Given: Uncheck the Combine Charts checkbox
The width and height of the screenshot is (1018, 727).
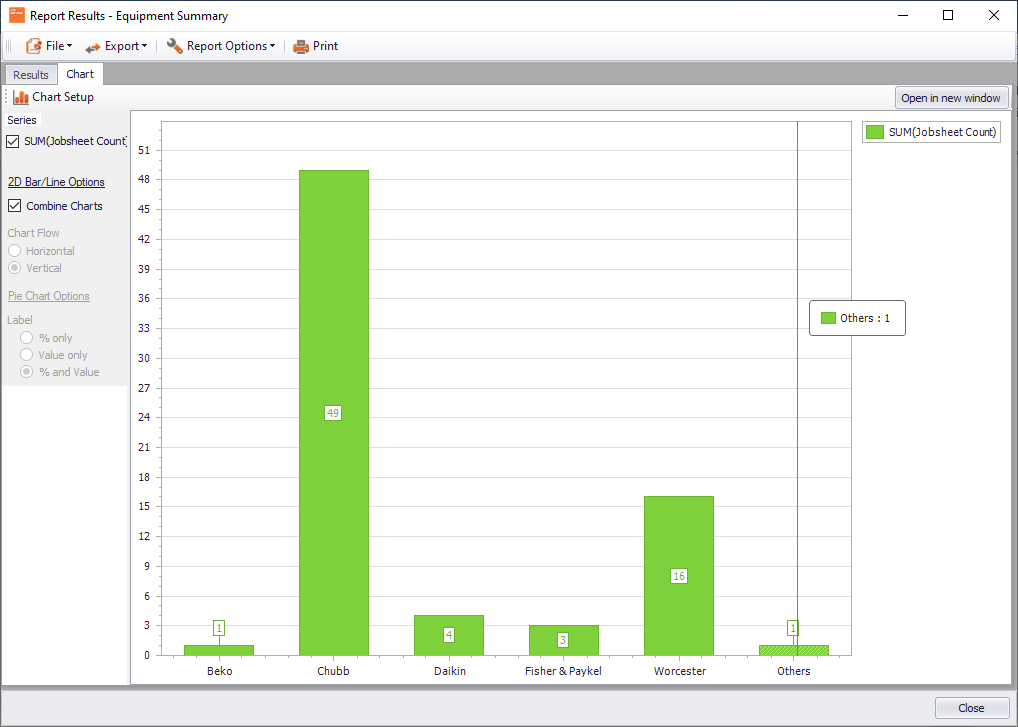Looking at the screenshot, I should [x=14, y=206].
